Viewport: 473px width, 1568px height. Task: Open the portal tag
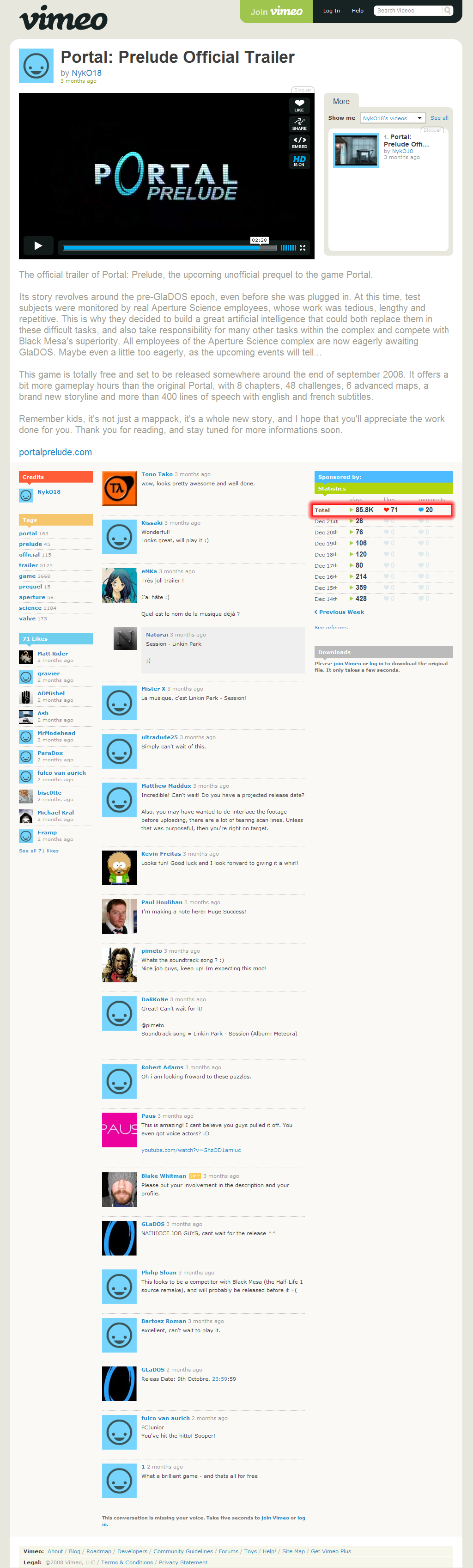pos(28,533)
